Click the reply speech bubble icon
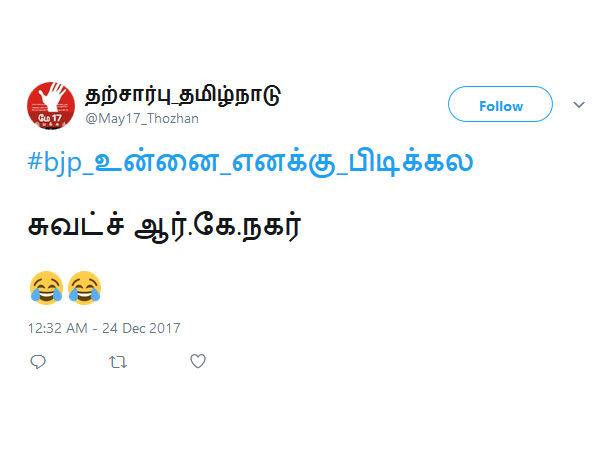 point(38,362)
